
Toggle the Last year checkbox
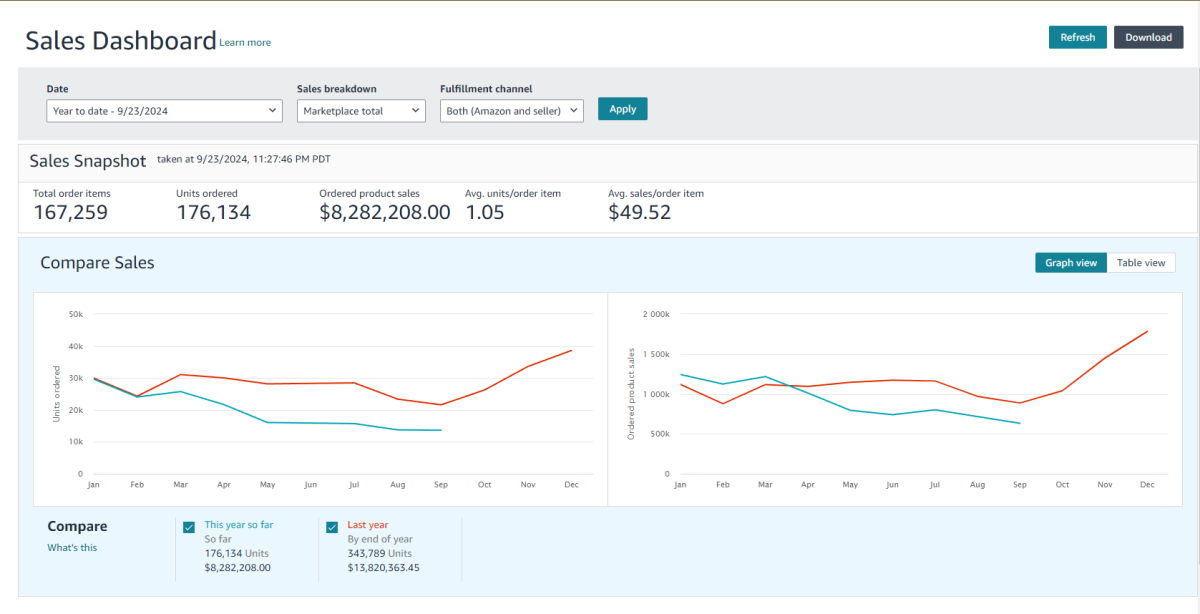pyautogui.click(x=332, y=527)
